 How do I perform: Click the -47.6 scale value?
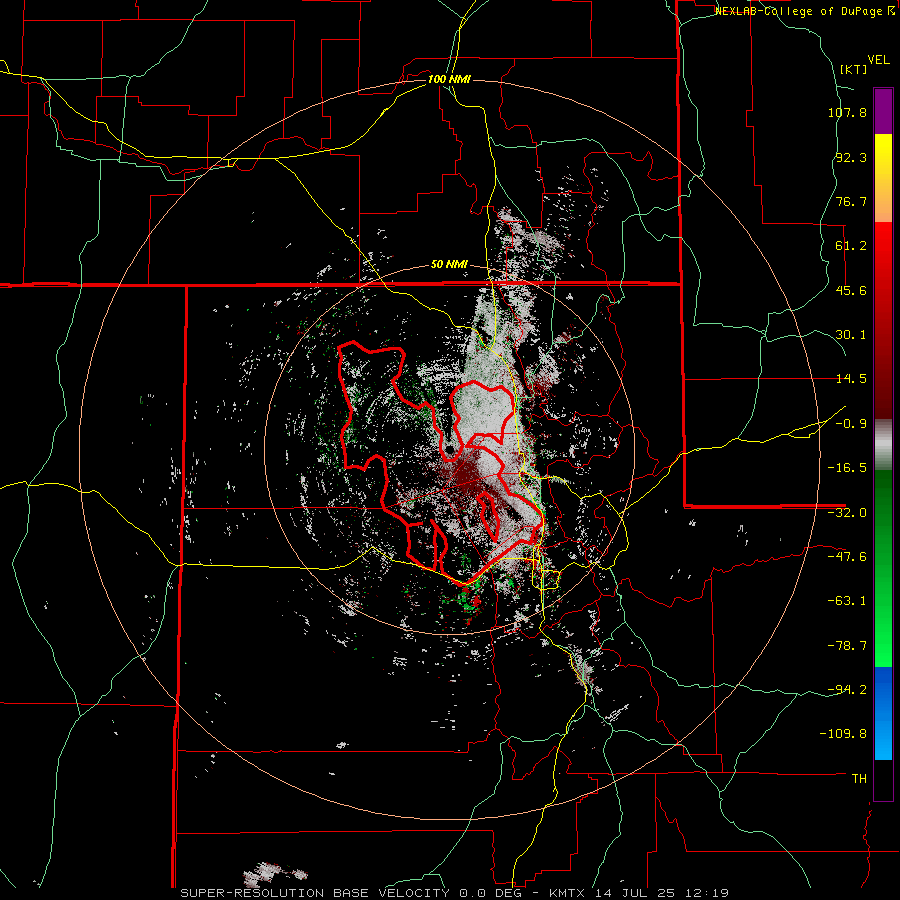coord(847,557)
